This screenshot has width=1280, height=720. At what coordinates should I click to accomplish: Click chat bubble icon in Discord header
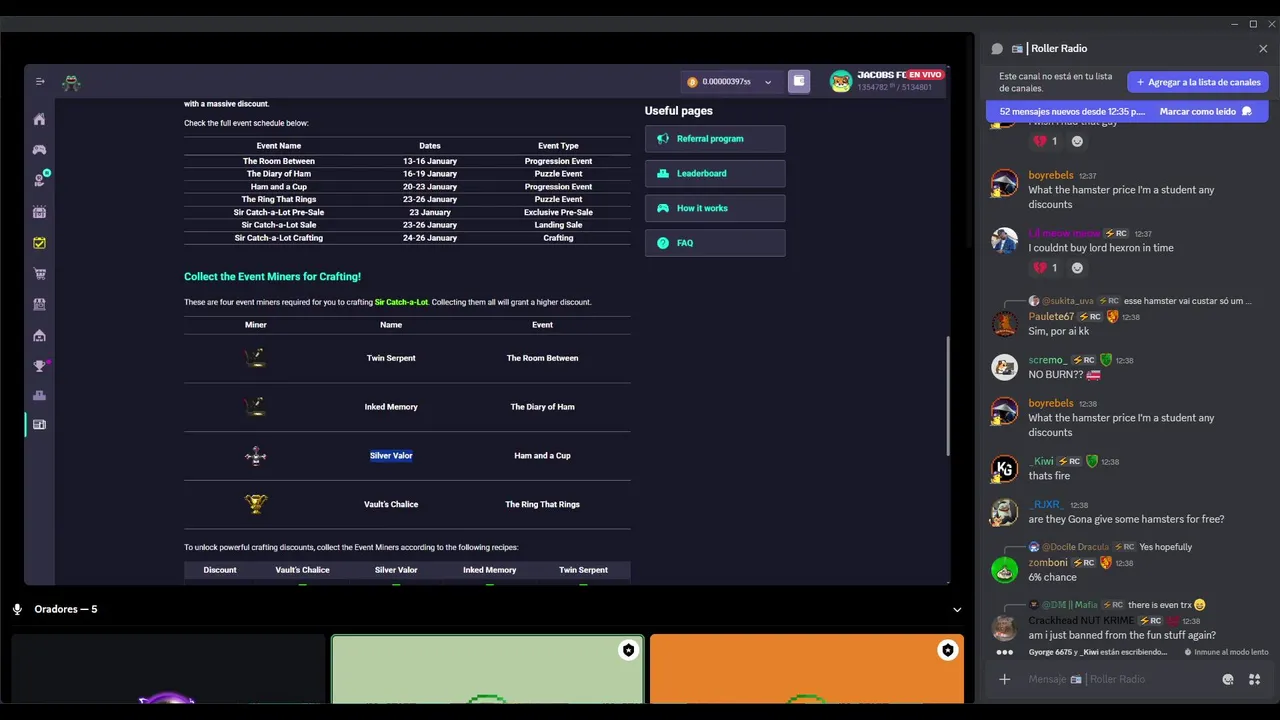pos(997,48)
